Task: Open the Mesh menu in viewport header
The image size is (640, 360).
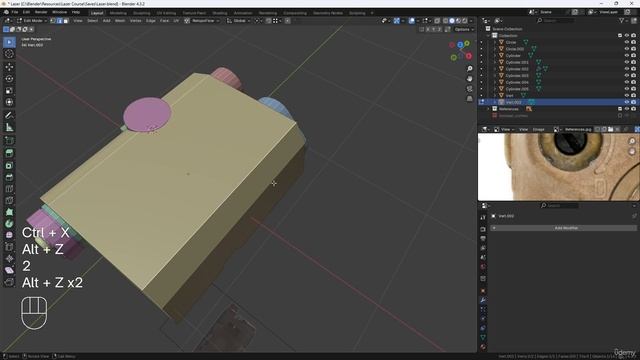Action: (x=120, y=20)
